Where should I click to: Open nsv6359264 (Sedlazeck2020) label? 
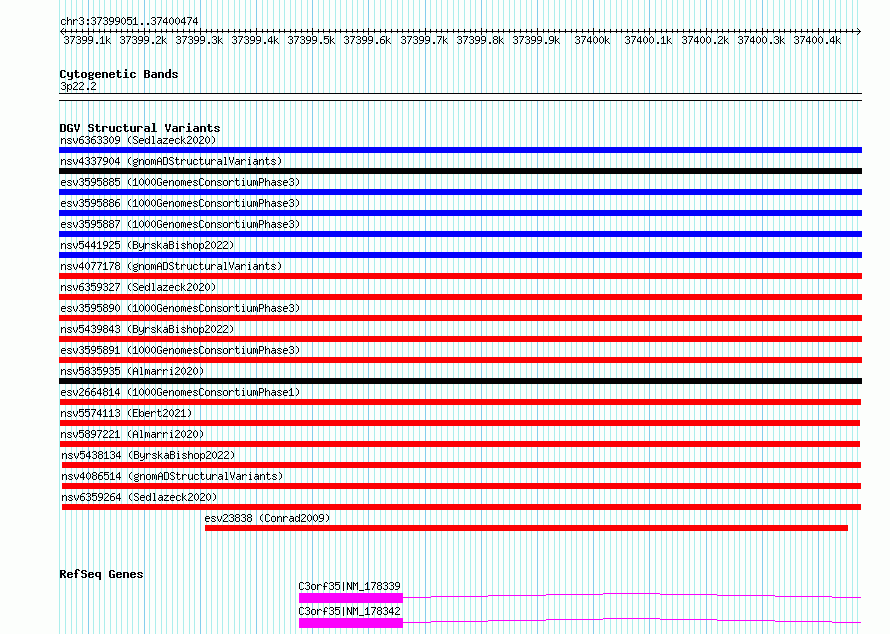pyautogui.click(x=139, y=497)
